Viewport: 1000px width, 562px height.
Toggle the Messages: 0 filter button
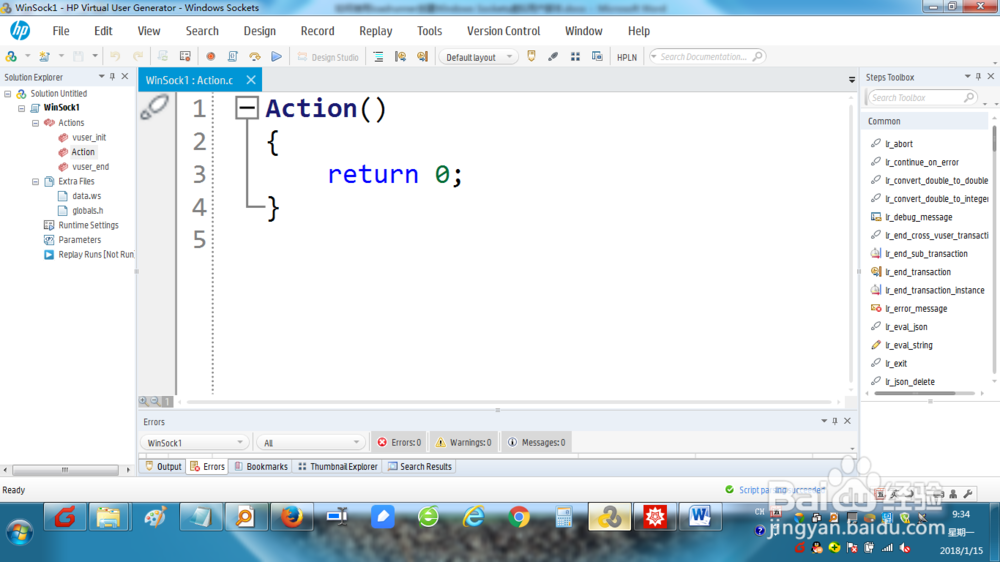pos(537,442)
